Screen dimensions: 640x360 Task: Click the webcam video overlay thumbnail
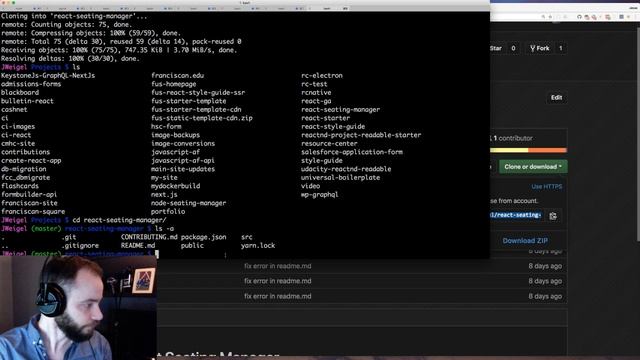tap(78, 308)
